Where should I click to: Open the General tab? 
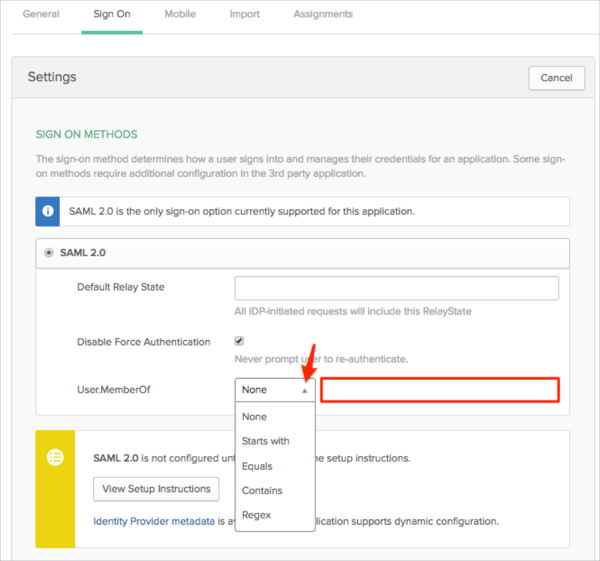(41, 15)
